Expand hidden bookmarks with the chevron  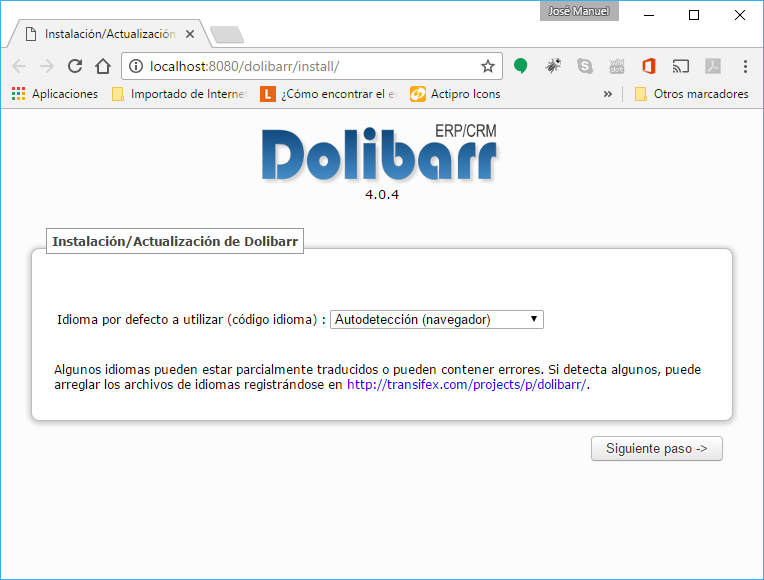coord(607,94)
